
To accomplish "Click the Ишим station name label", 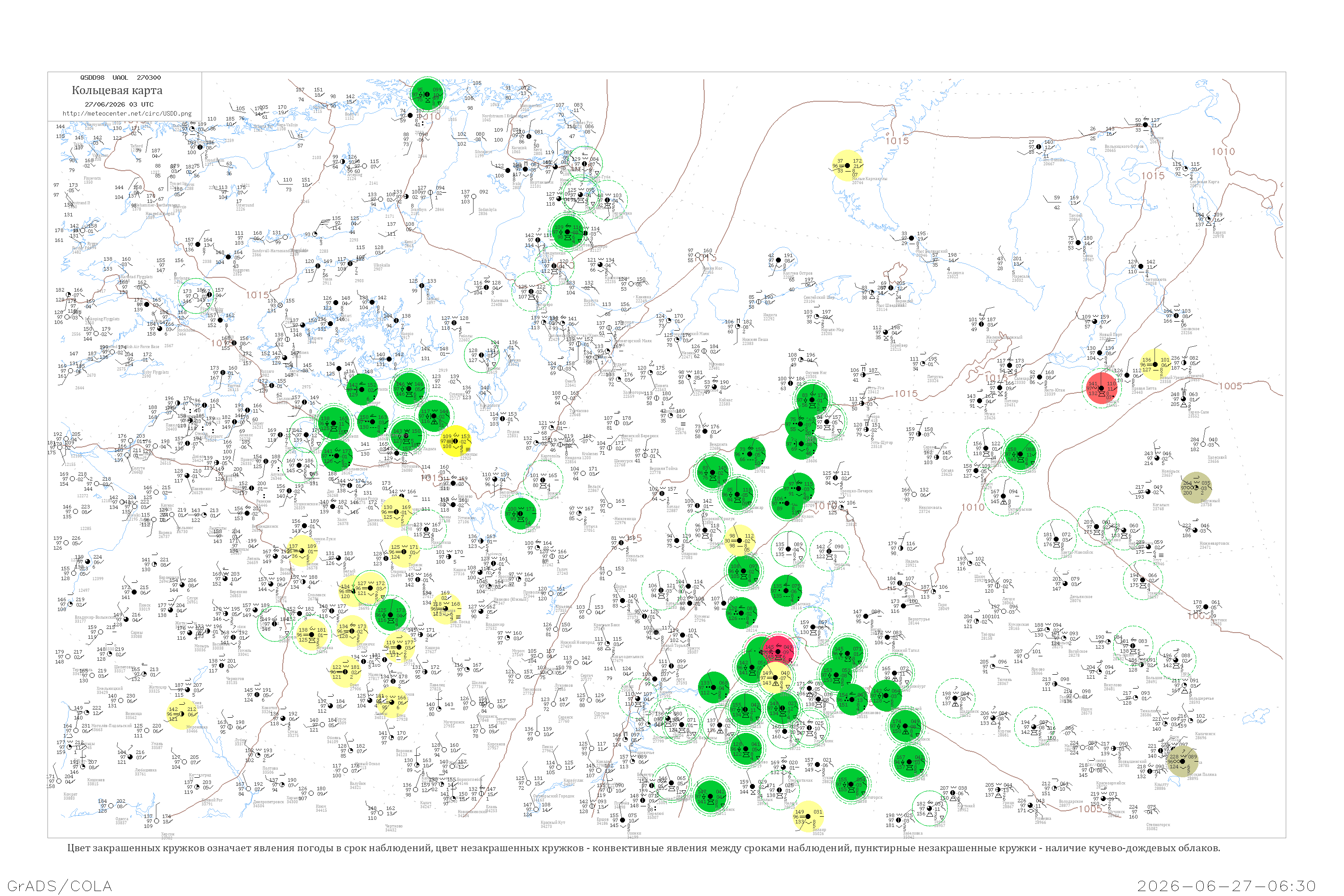I will coord(1086,709).
